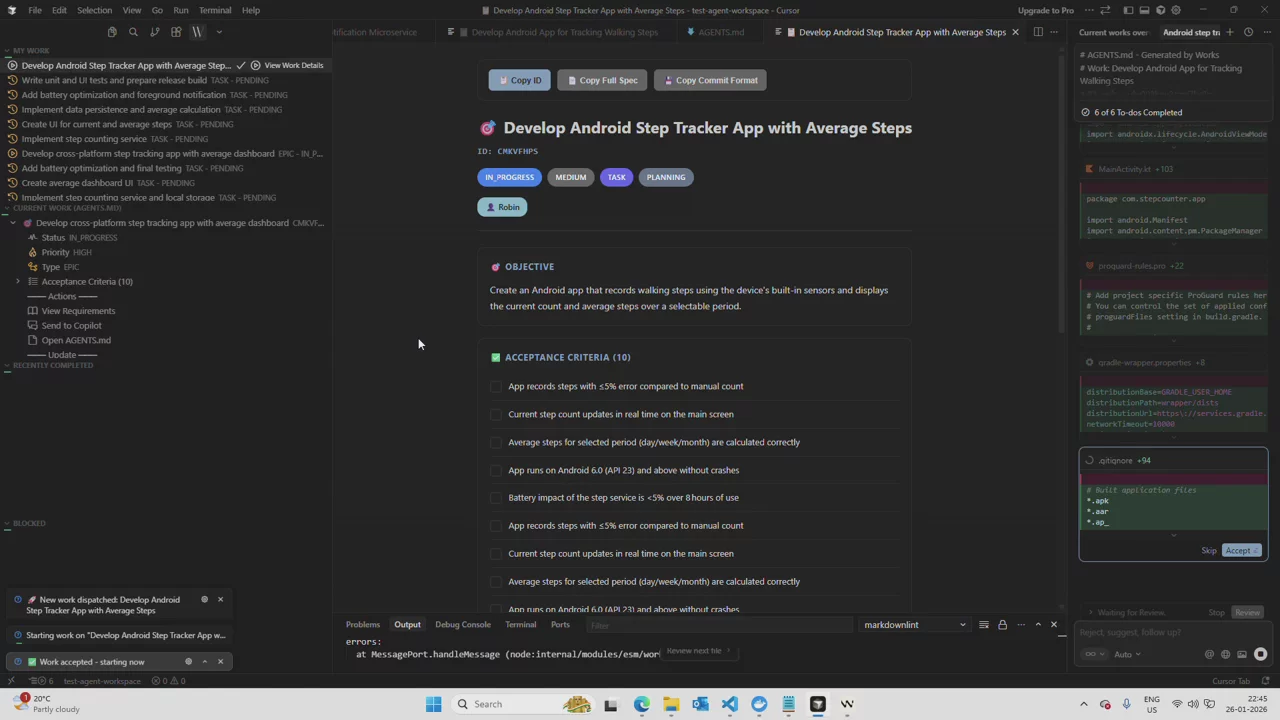Image resolution: width=1280 pixels, height=720 pixels.
Task: Check 'App records steps with ≤5% error' box
Action: pos(496,386)
